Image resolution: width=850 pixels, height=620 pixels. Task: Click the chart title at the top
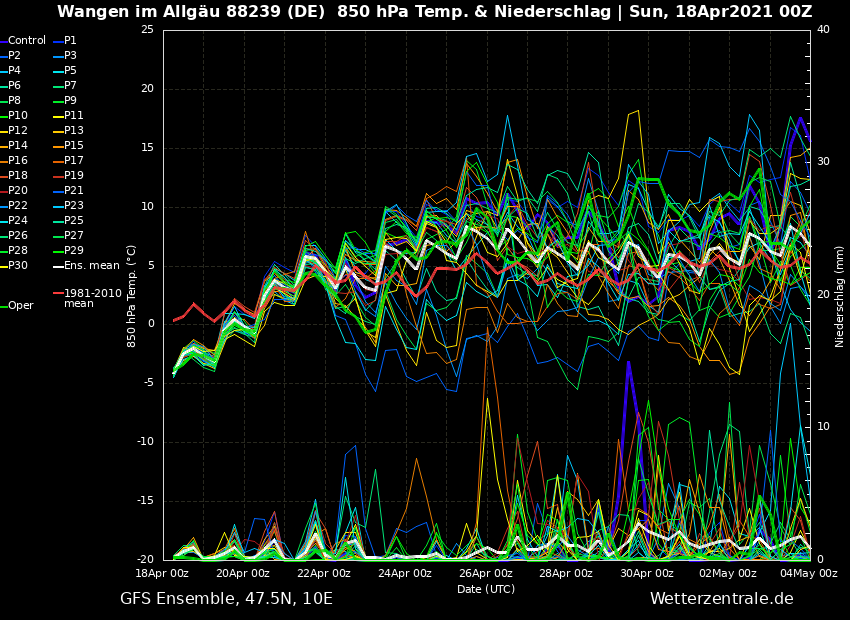tap(434, 12)
